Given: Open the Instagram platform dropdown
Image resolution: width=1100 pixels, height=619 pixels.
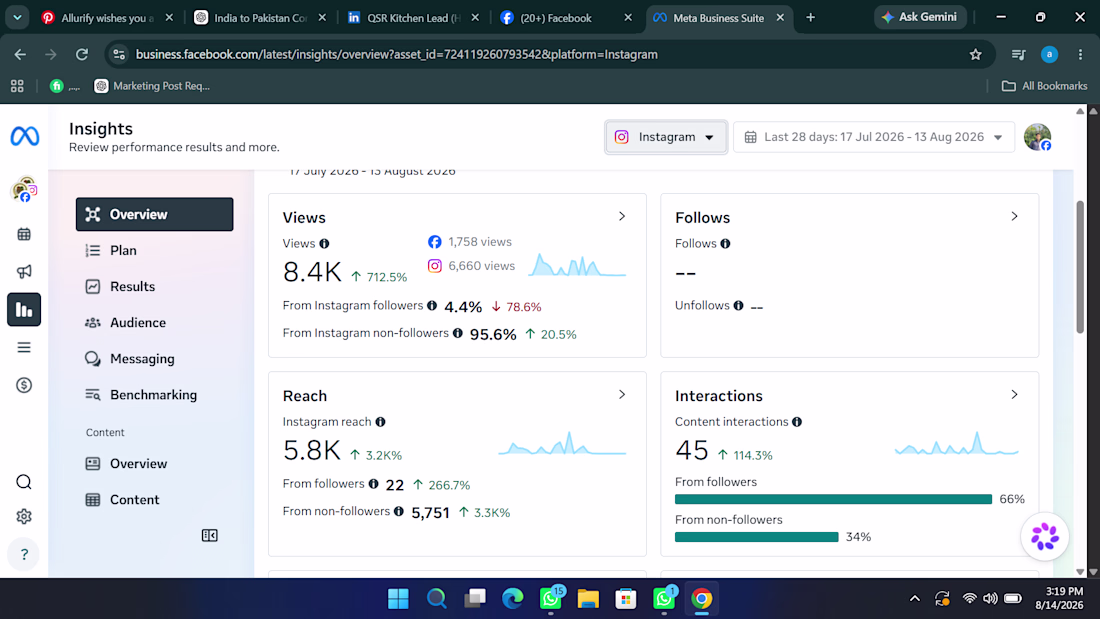Looking at the screenshot, I should 666,137.
